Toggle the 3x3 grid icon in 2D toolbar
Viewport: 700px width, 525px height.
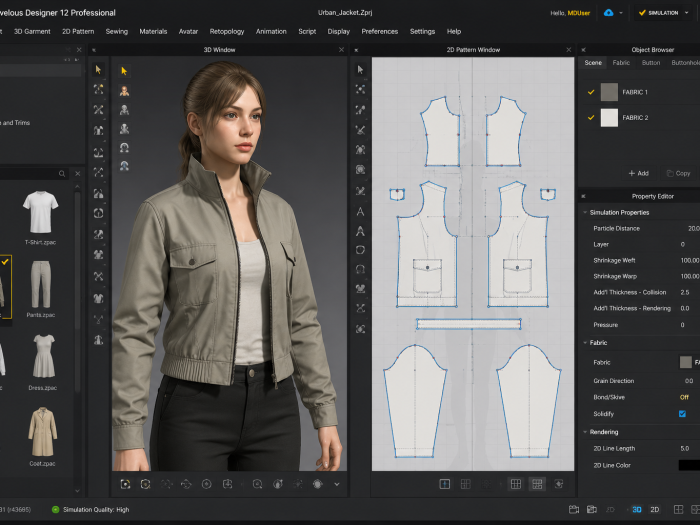[x=516, y=484]
